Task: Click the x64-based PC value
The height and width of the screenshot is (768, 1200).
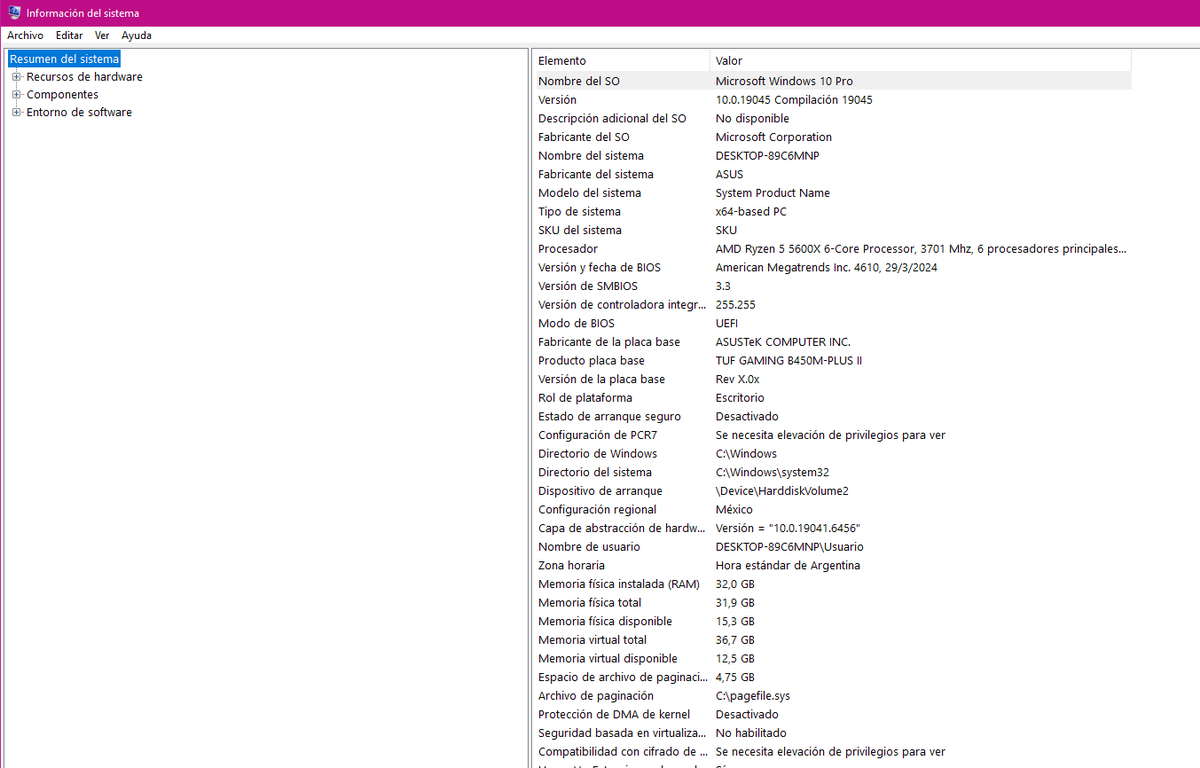Action: click(752, 212)
